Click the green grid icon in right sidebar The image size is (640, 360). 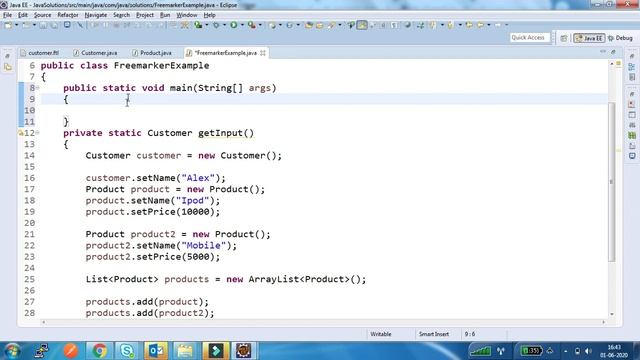point(632,135)
